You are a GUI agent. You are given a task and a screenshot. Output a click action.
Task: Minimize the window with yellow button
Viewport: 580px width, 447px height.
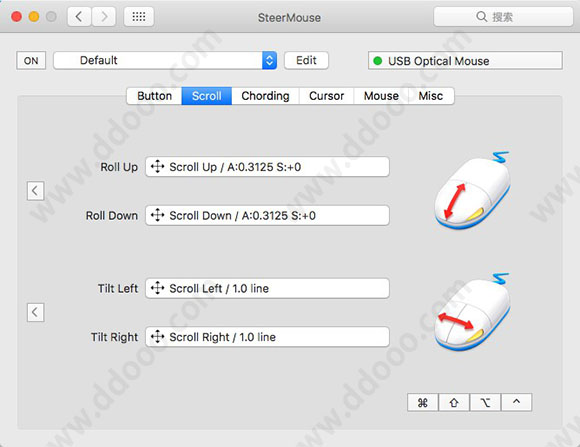(x=34, y=17)
